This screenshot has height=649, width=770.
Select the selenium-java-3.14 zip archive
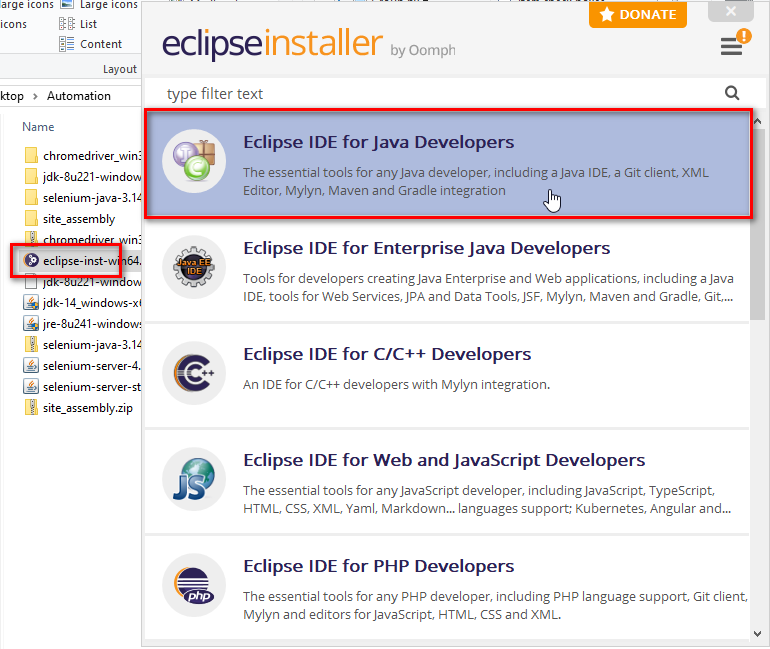pyautogui.click(x=82, y=345)
